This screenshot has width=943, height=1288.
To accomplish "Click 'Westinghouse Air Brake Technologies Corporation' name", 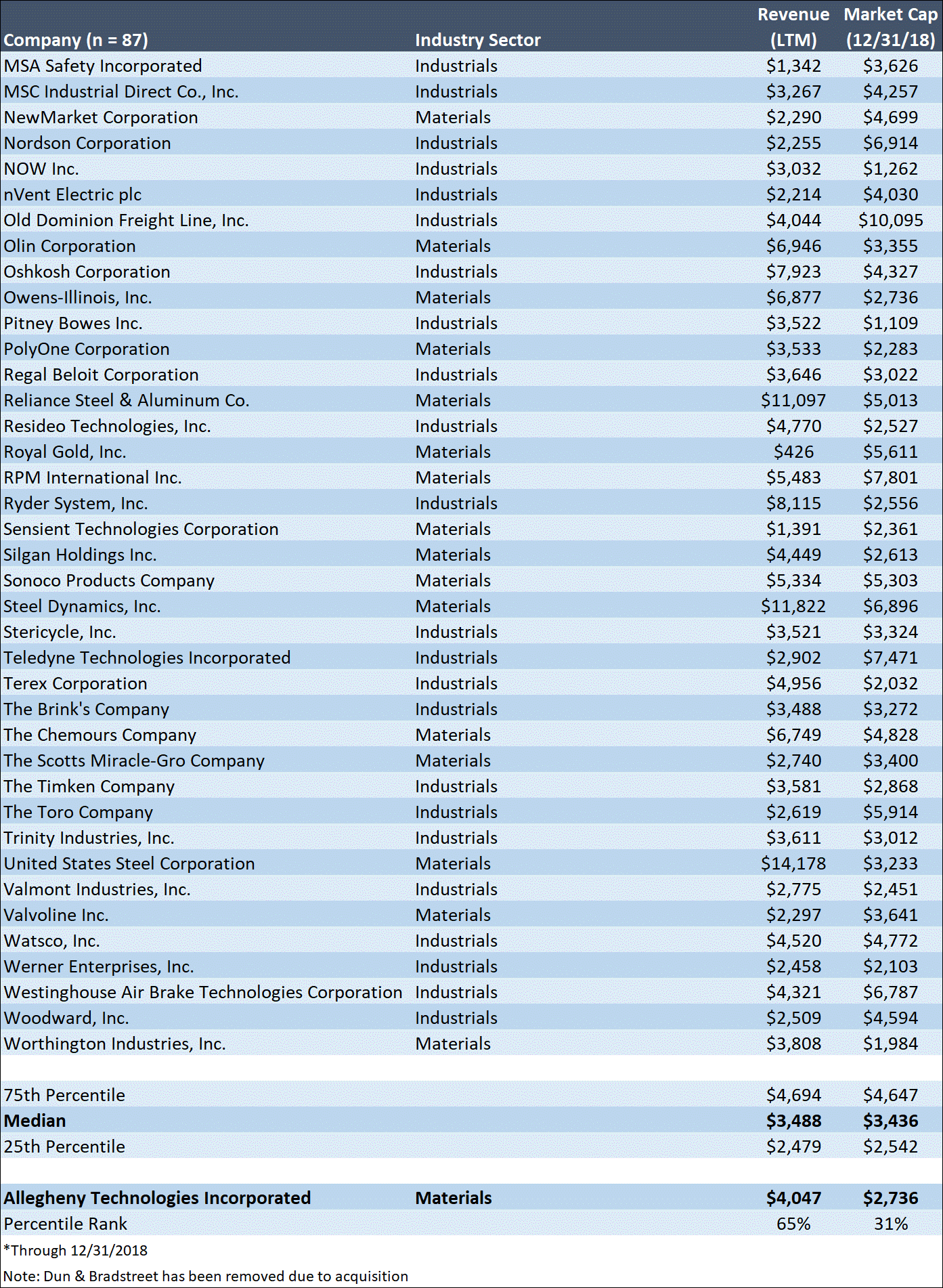I will pos(203,992).
